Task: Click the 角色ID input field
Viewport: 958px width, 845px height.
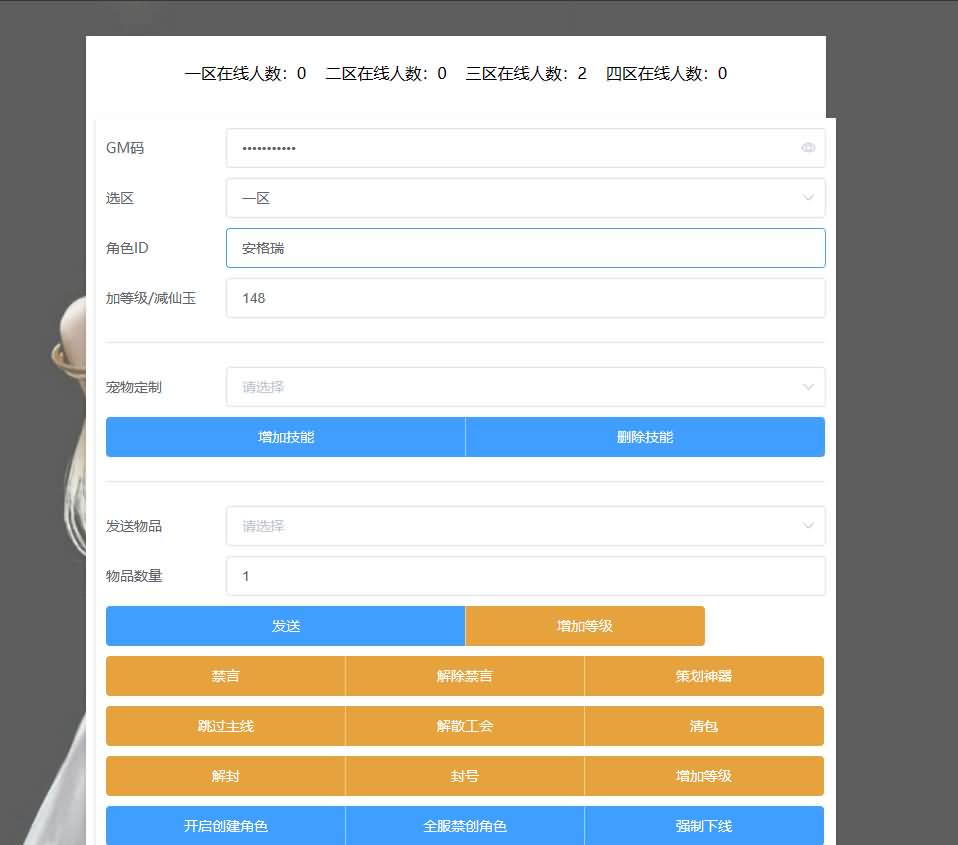Action: tap(525, 248)
